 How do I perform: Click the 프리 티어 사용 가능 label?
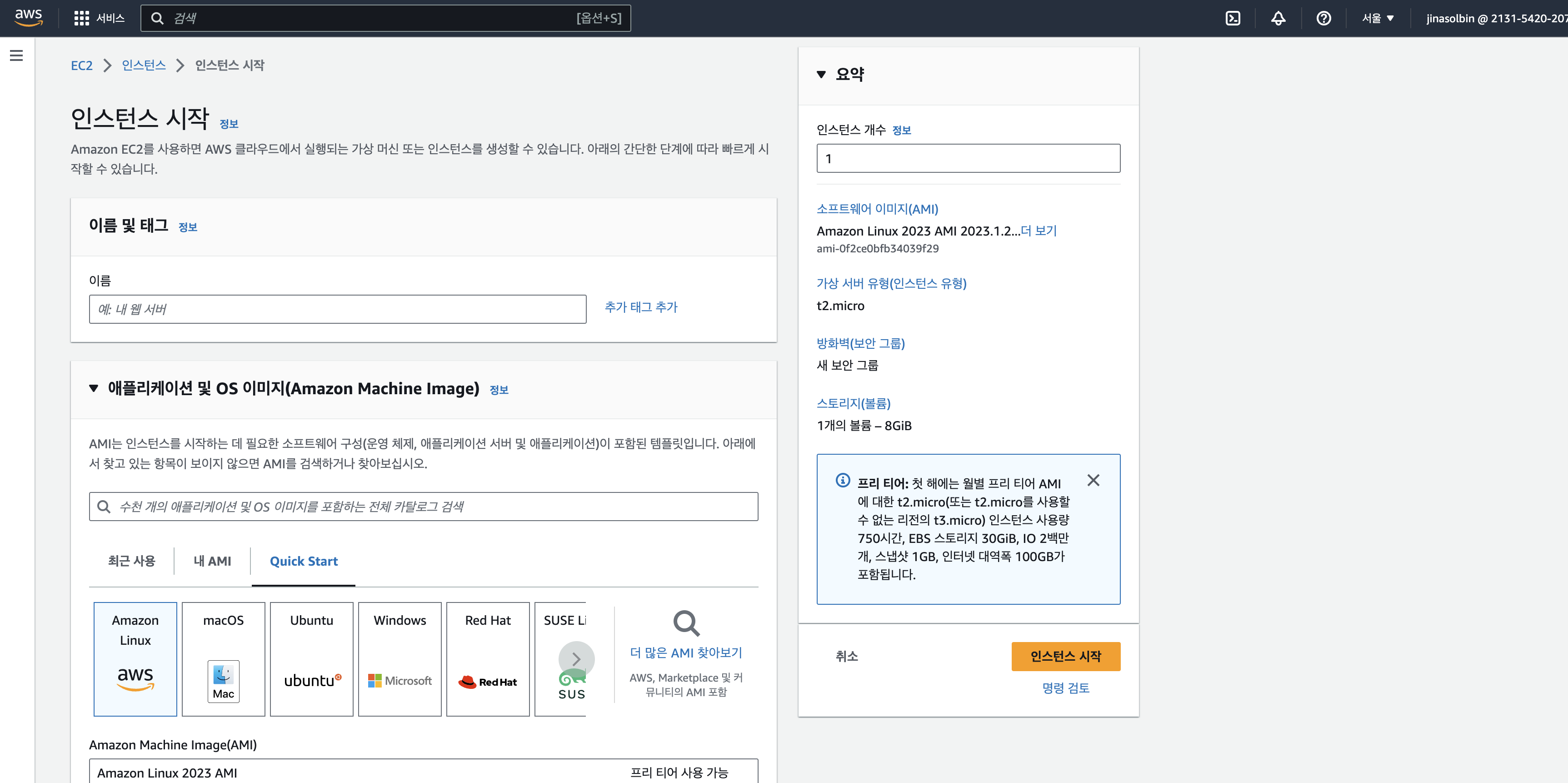pyautogui.click(x=679, y=773)
